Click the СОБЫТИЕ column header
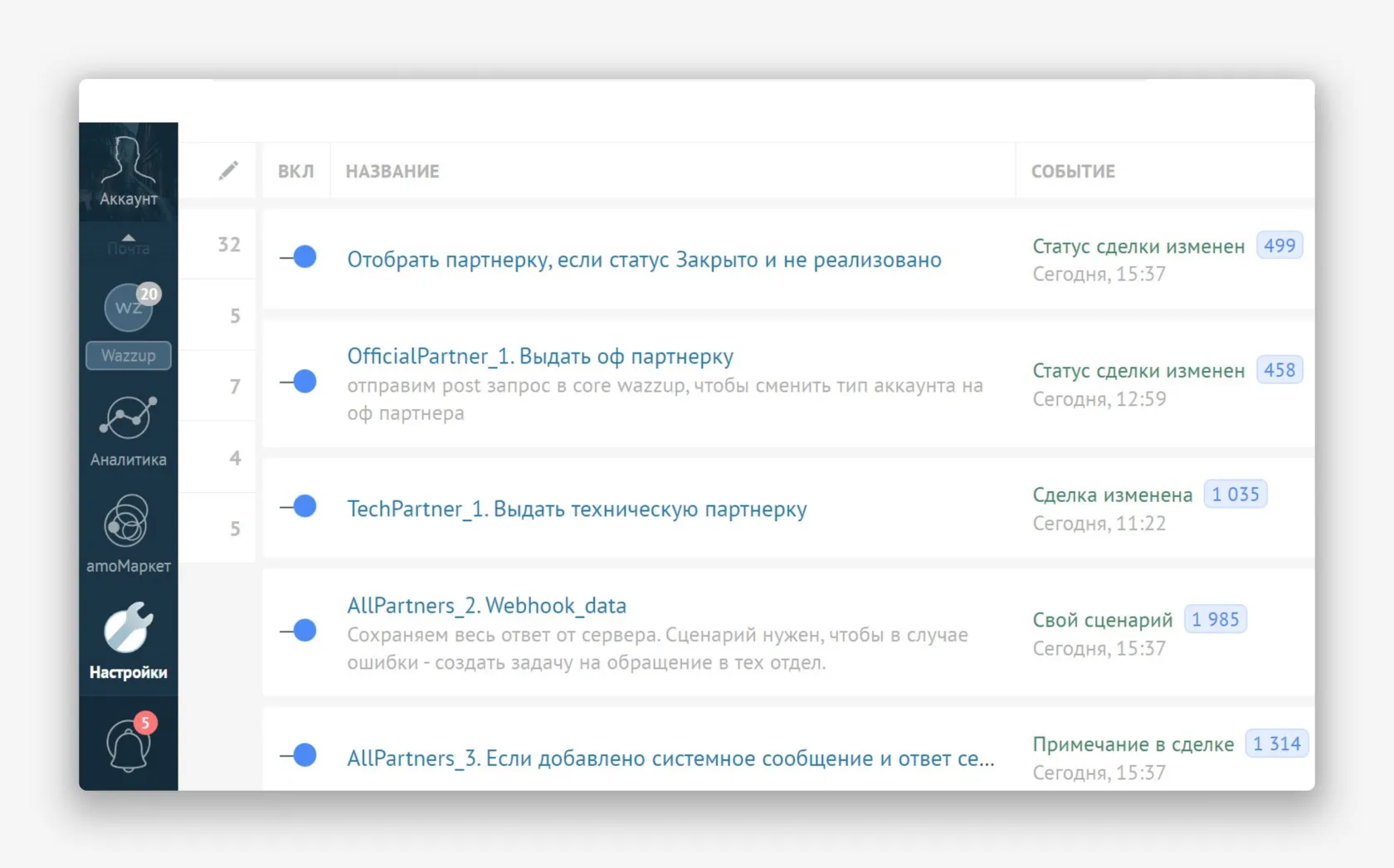The image size is (1394, 868). click(x=1073, y=172)
